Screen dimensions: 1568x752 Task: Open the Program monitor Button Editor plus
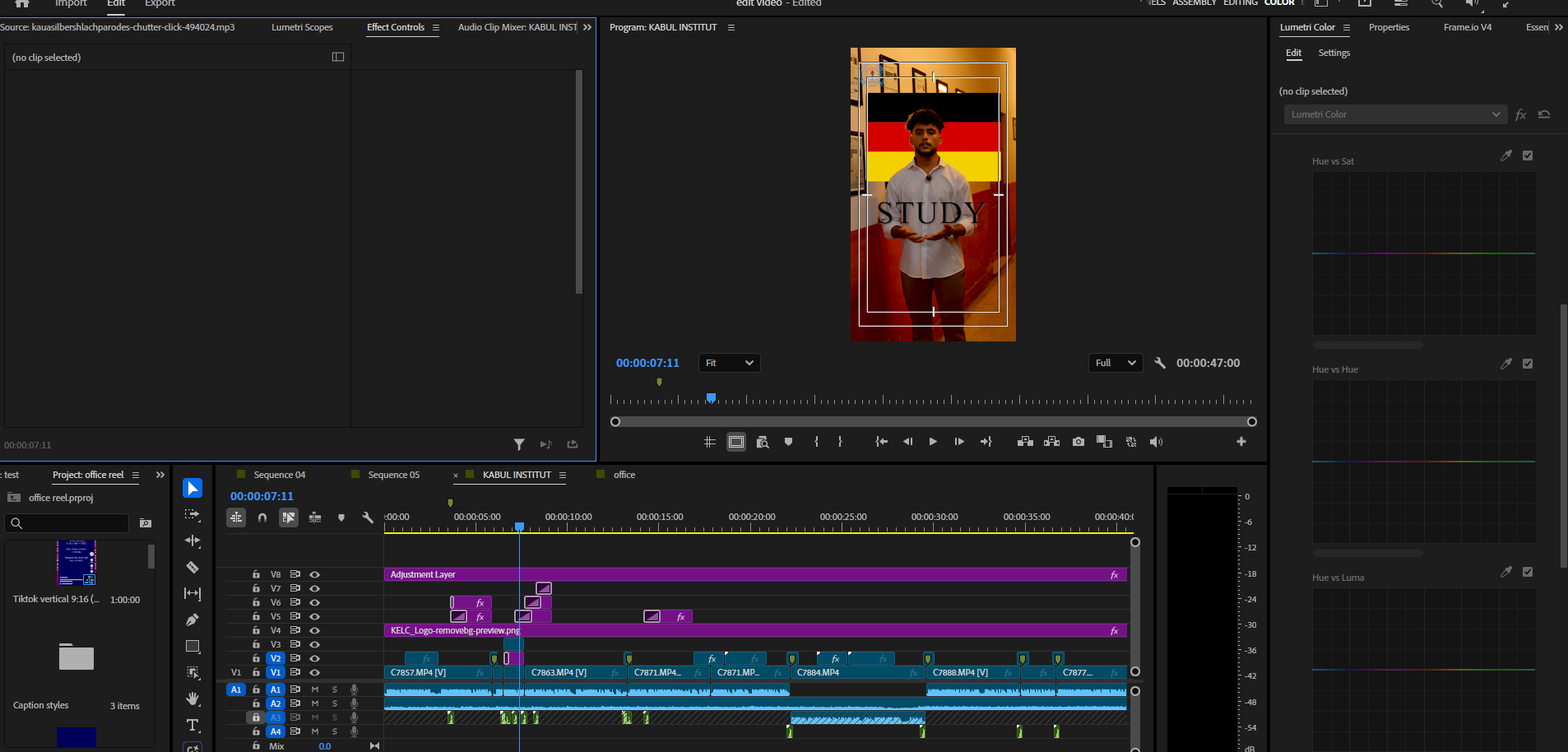[x=1241, y=442]
